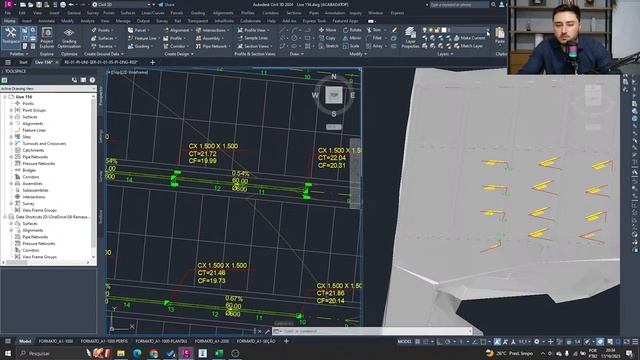Select Catchments in Toolspace tree
640x360 pixels.
pos(33,150)
